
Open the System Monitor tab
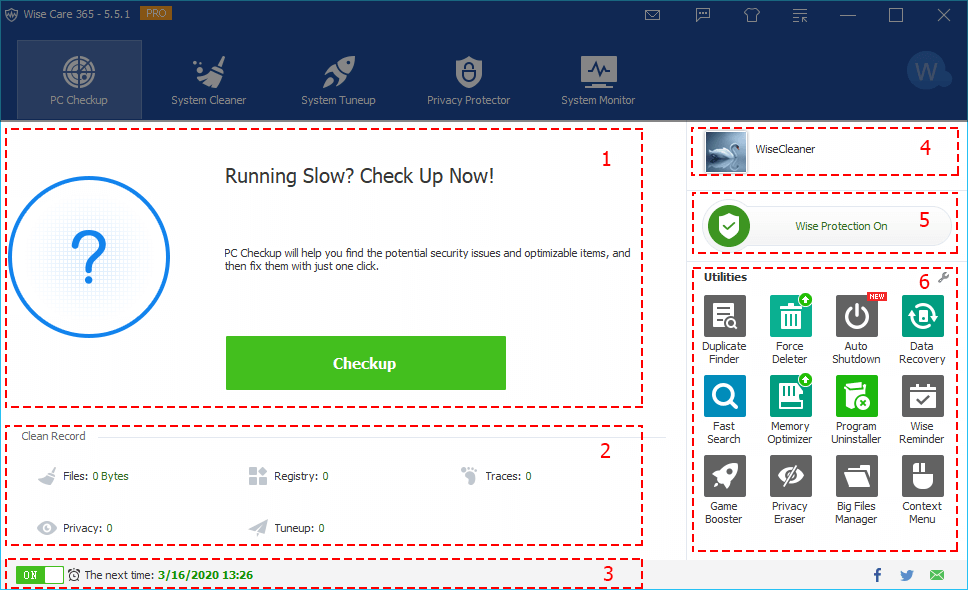(598, 80)
